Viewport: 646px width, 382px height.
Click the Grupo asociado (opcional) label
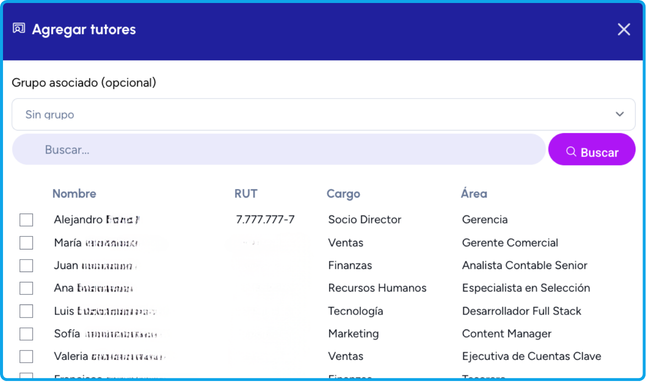coord(84,83)
